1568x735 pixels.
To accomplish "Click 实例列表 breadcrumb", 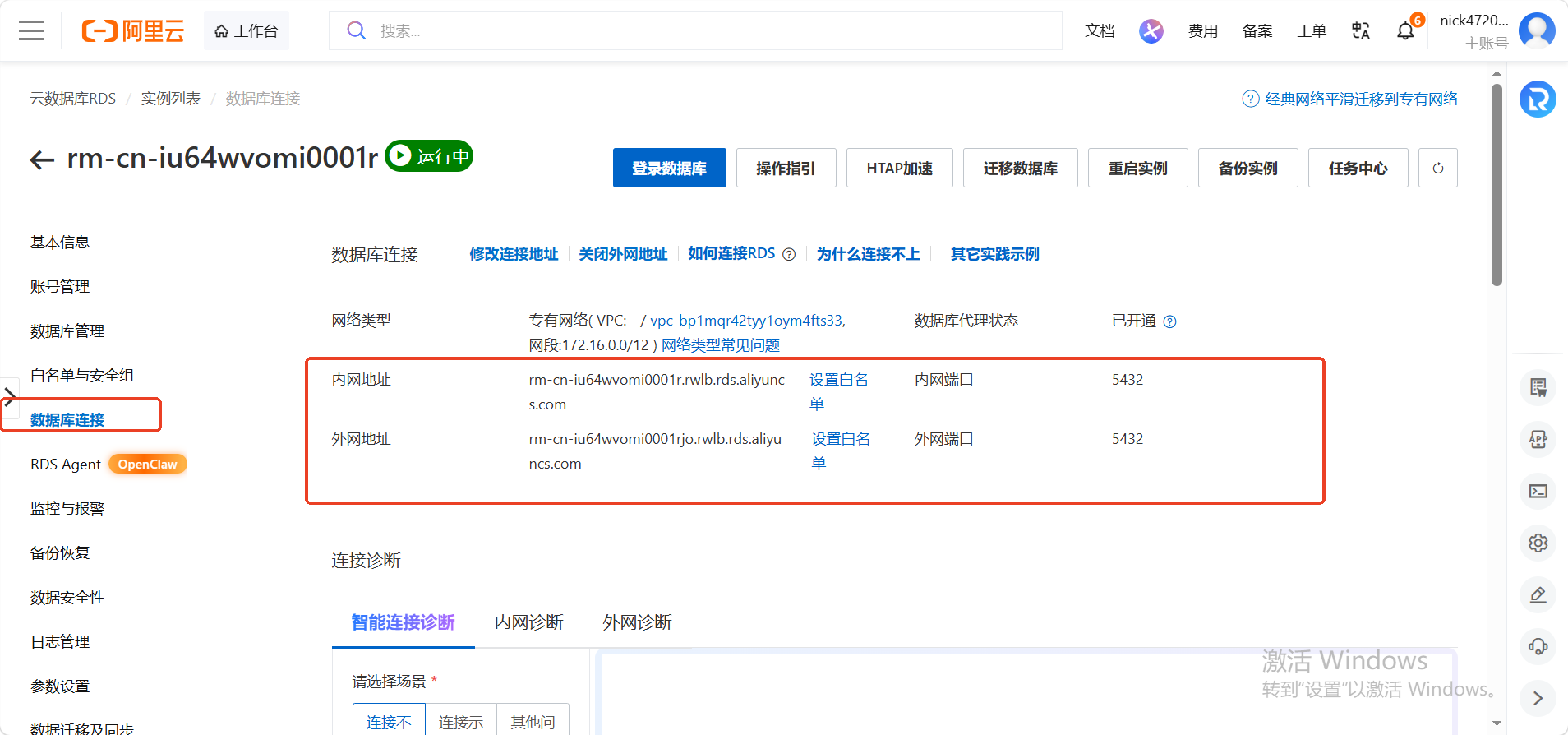I will tap(171, 99).
